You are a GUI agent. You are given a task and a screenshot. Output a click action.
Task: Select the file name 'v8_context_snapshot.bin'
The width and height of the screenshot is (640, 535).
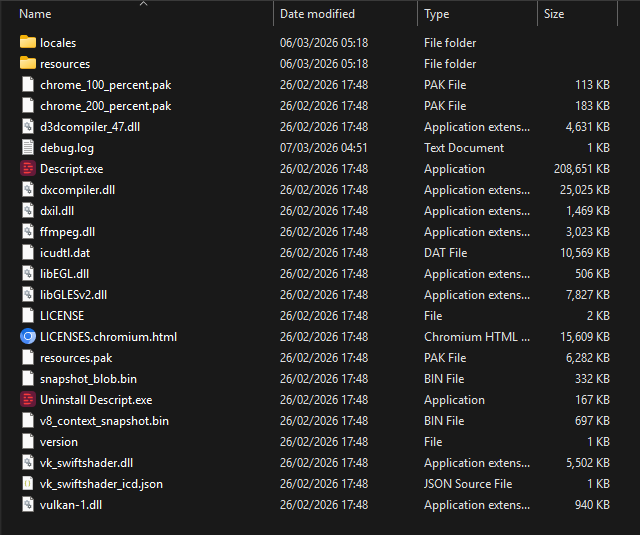pos(104,421)
